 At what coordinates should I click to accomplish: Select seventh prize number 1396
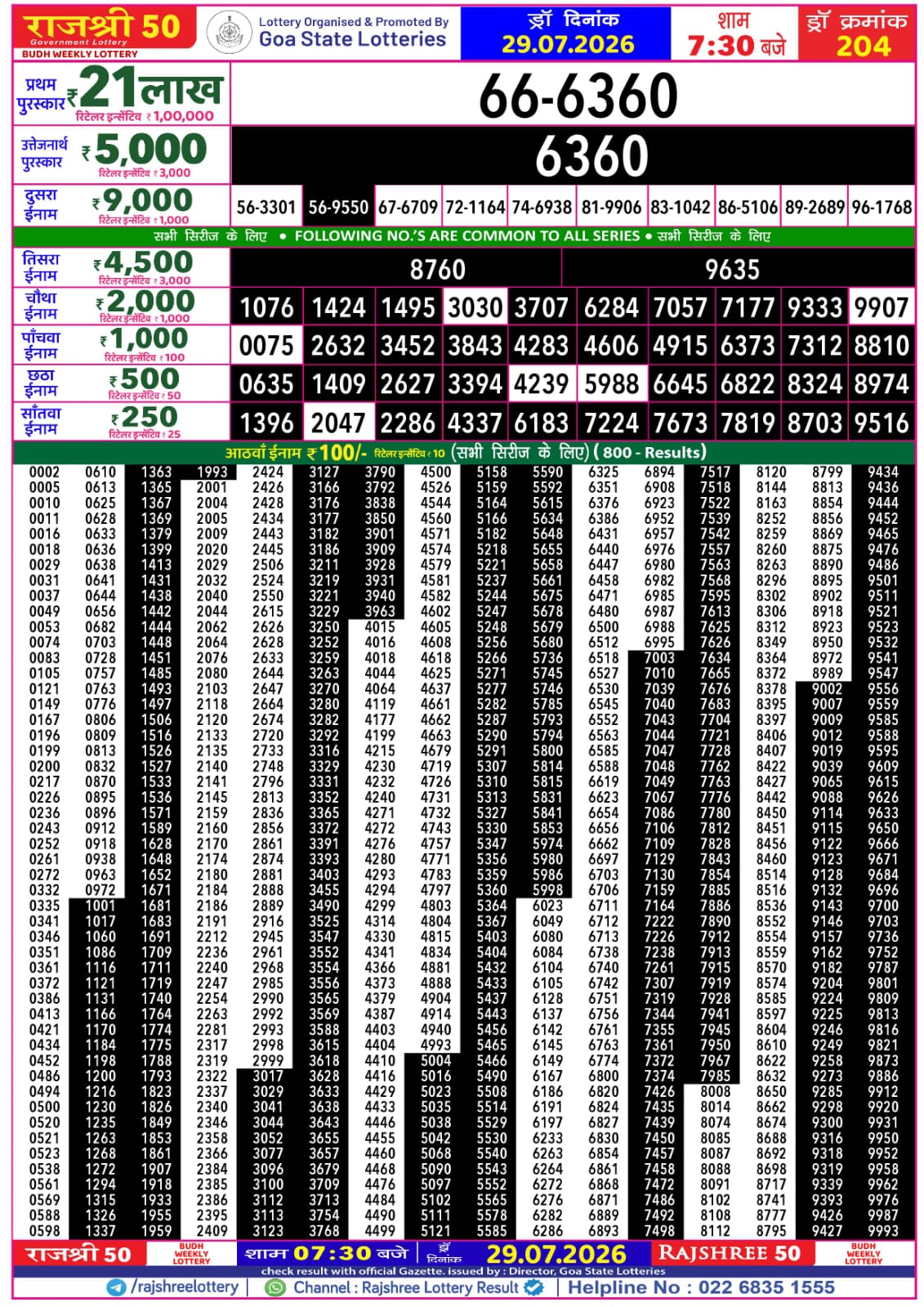[x=266, y=423]
